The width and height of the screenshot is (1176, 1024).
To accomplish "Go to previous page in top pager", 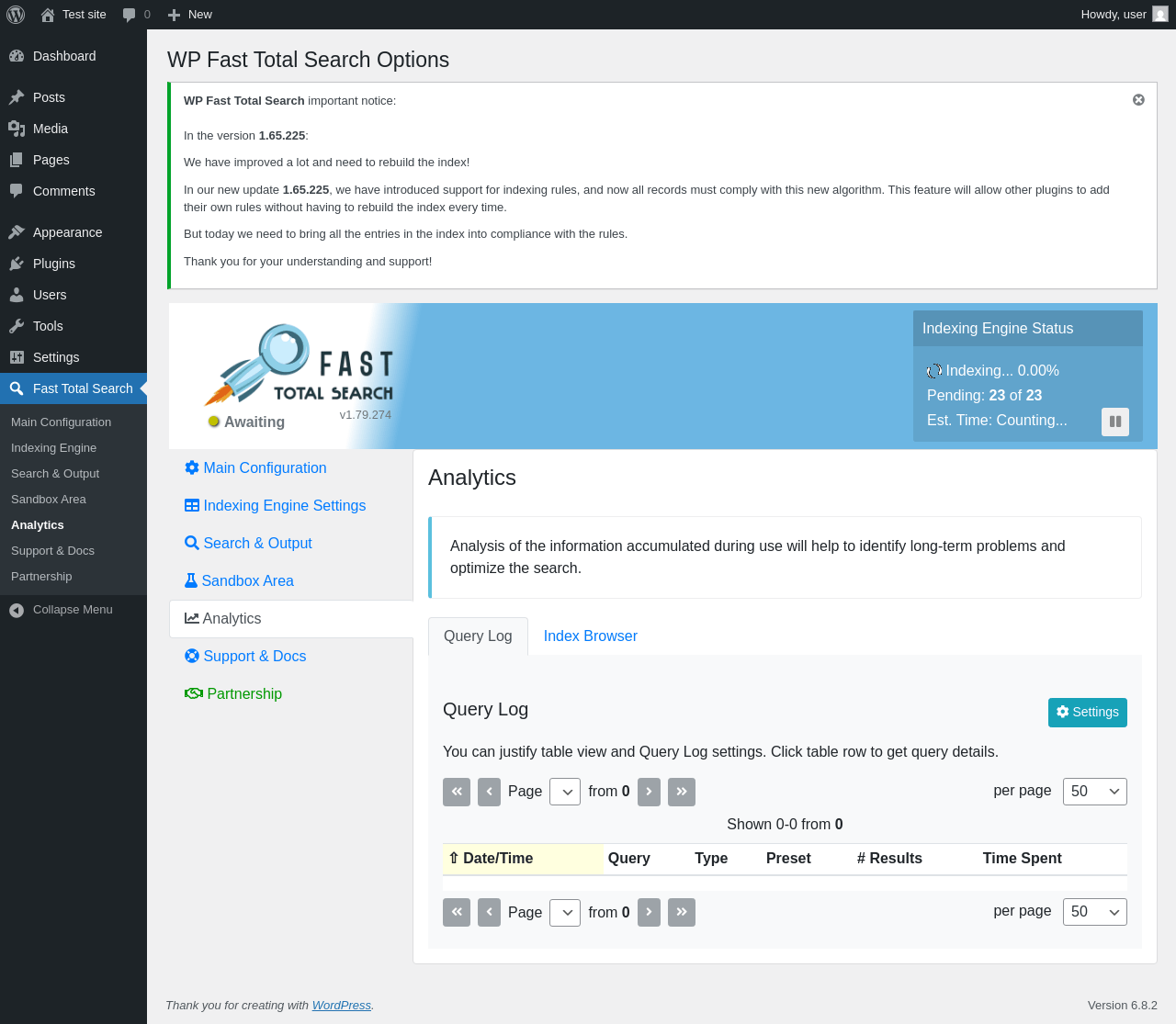I will click(x=489, y=792).
